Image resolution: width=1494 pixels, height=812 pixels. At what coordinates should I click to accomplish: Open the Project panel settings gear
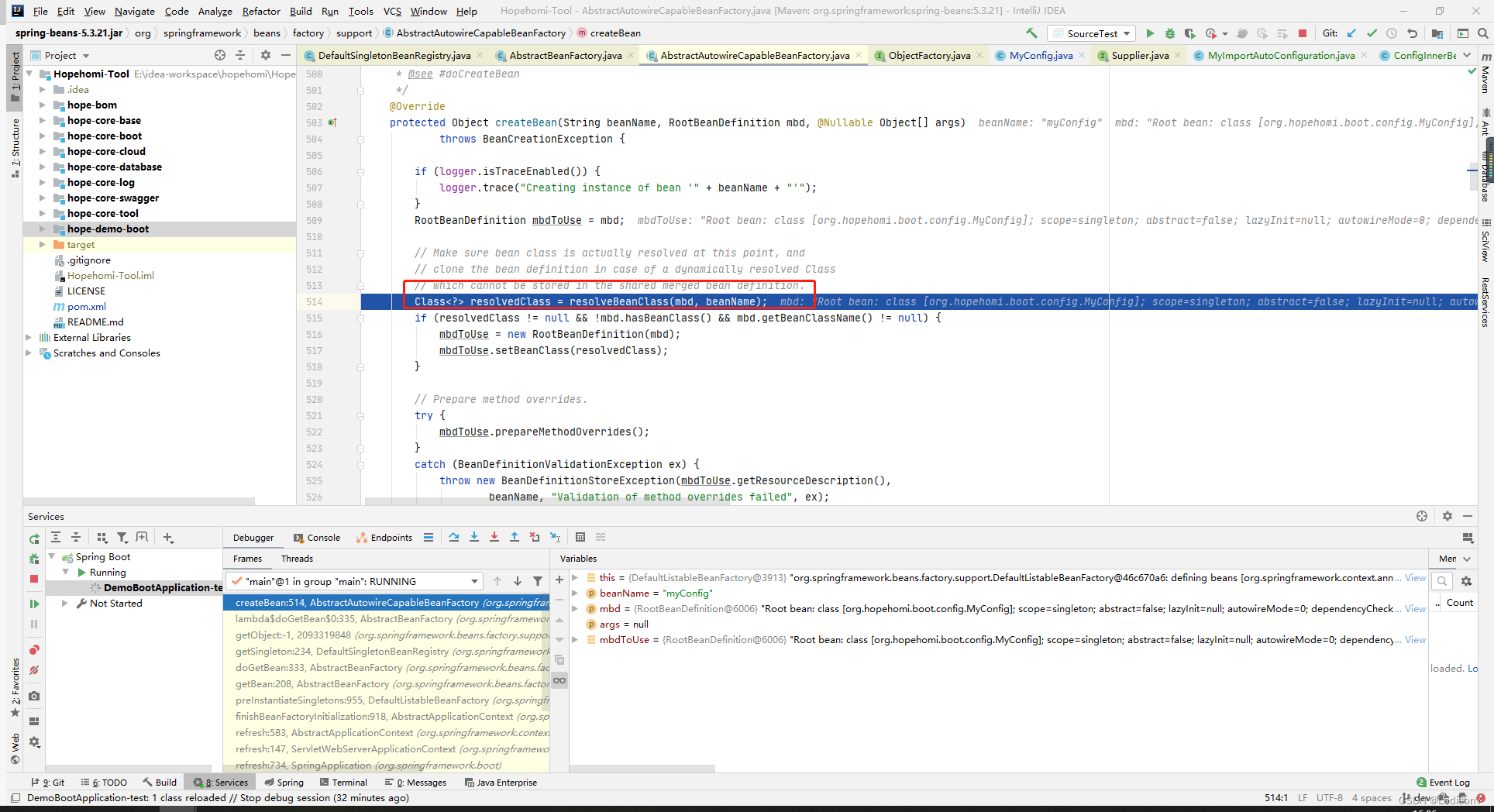266,55
